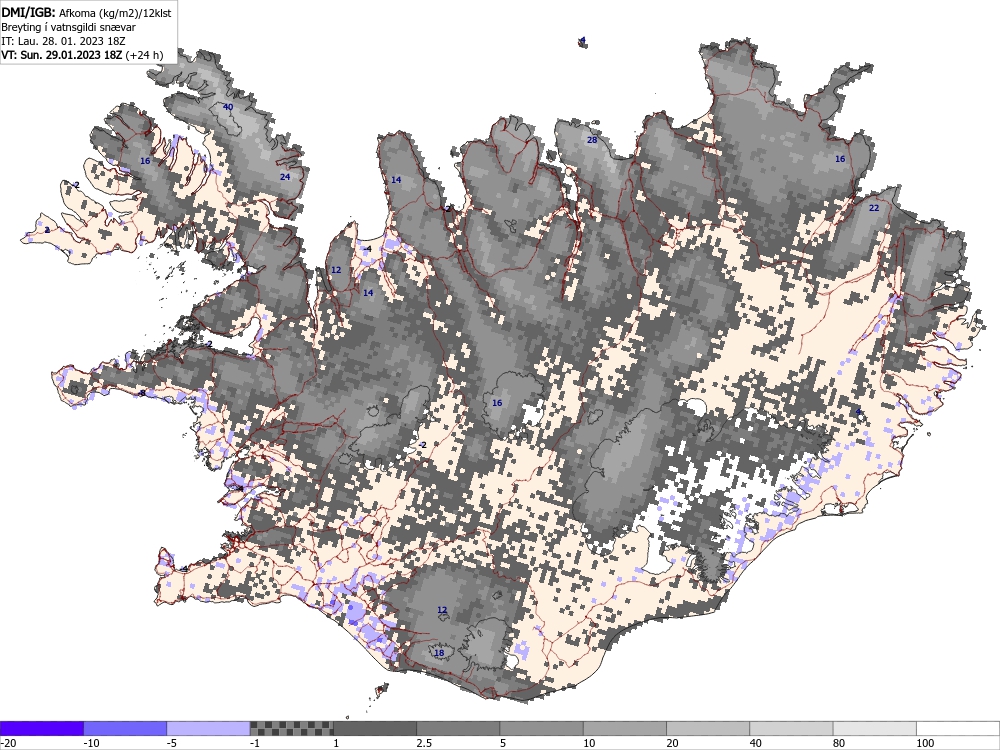Click the "-5" legend scale label

pyautogui.click(x=173, y=744)
